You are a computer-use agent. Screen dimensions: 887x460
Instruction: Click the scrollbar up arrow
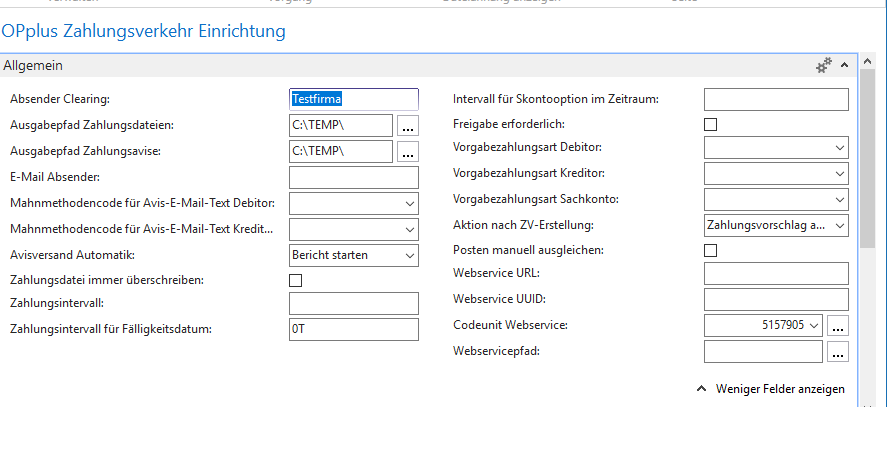click(x=867, y=62)
